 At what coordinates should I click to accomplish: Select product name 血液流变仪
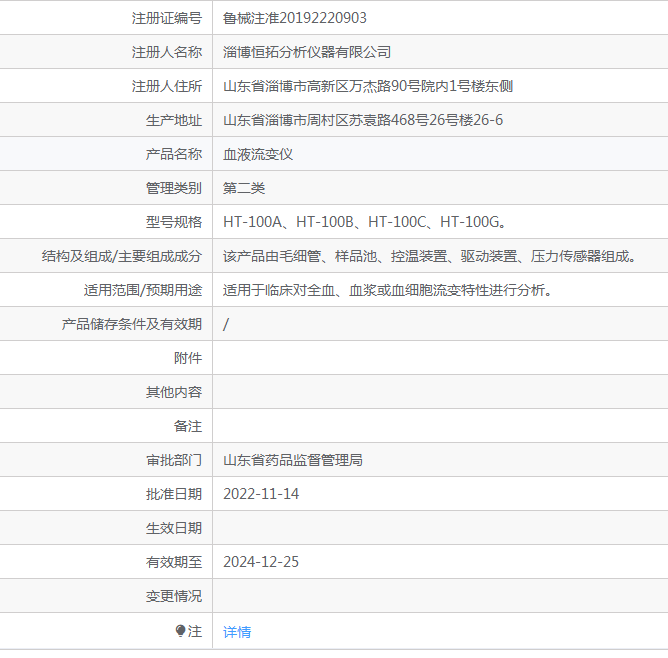pos(258,154)
